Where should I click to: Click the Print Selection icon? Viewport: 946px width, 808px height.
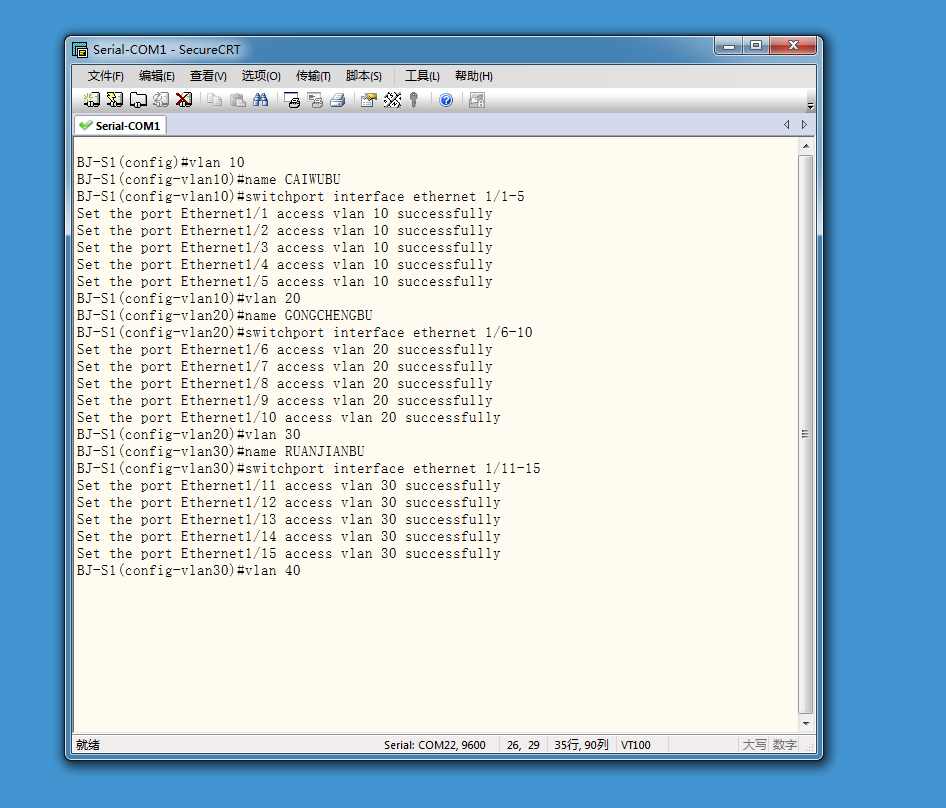[x=315, y=100]
